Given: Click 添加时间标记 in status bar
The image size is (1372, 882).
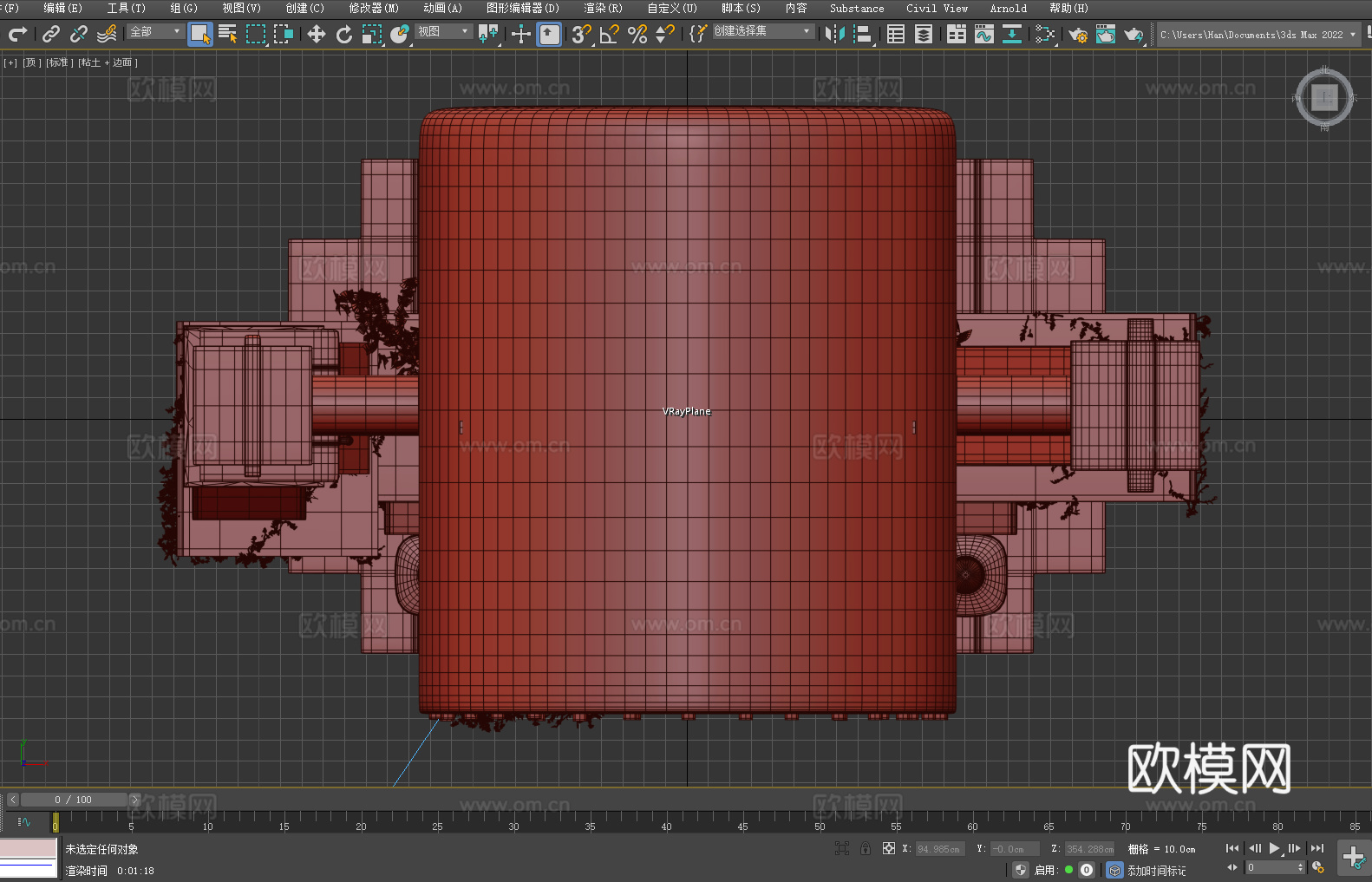Looking at the screenshot, I should [x=1156, y=871].
